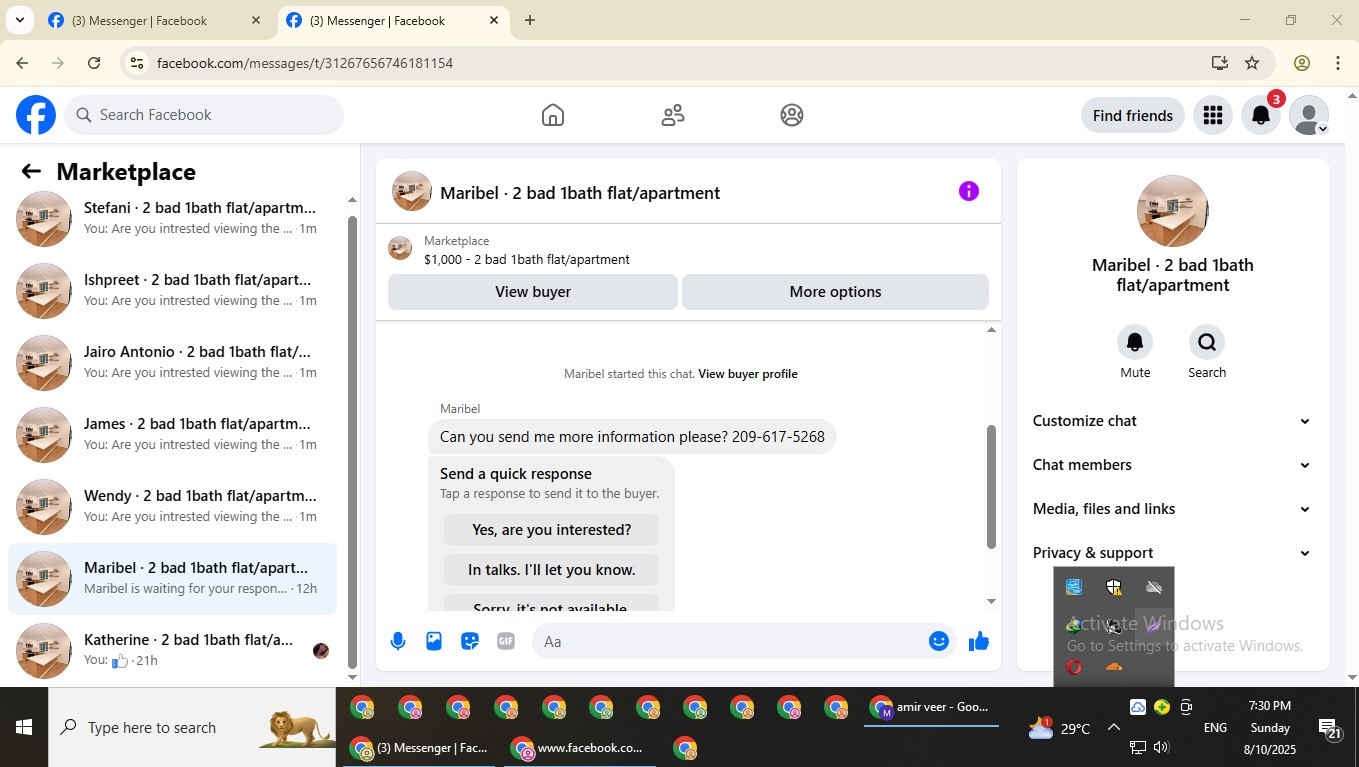Choose a GIF icon

[506, 641]
